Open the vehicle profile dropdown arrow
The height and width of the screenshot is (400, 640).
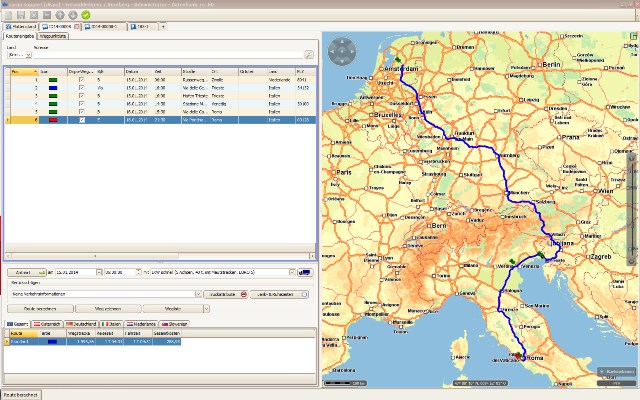(x=292, y=272)
